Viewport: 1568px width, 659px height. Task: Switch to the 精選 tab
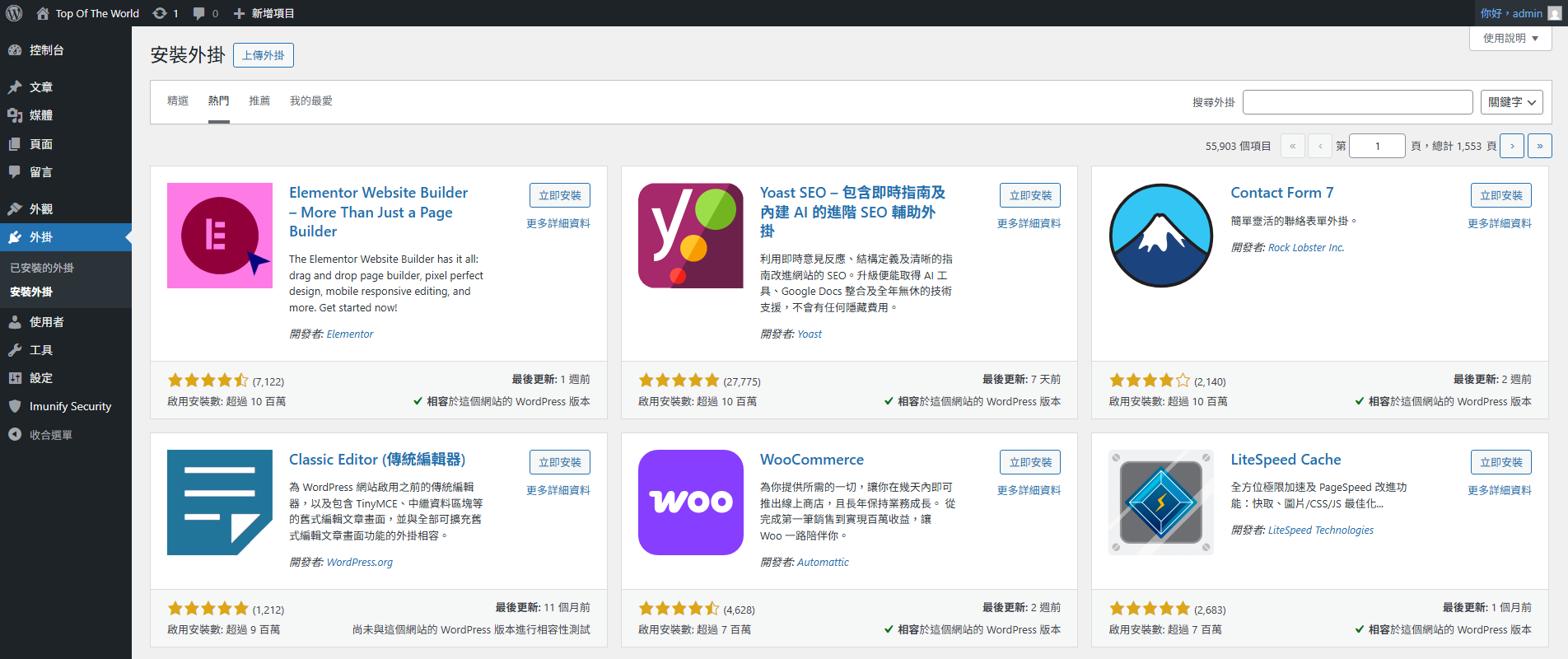178,100
